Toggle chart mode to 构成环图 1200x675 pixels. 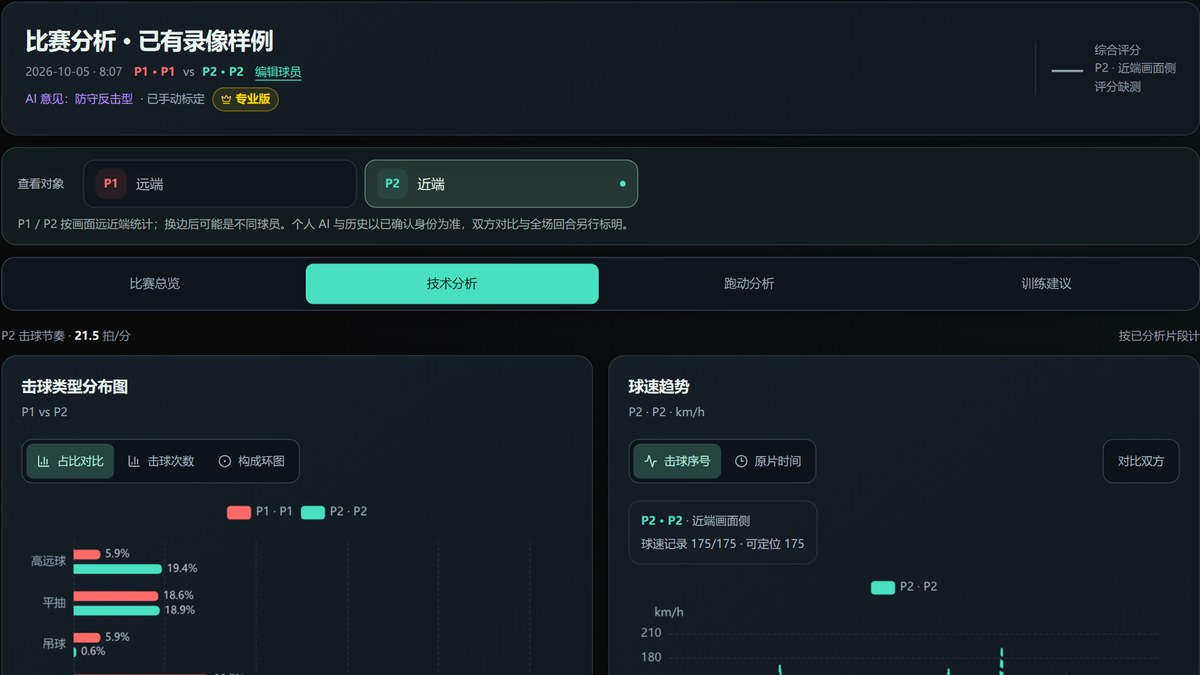click(251, 461)
